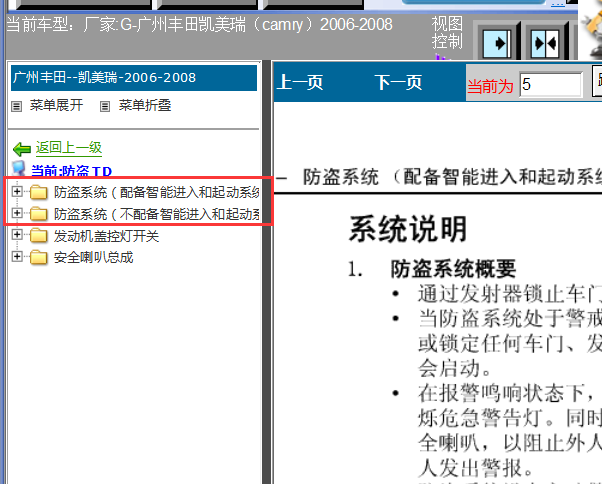This screenshot has height=484, width=602.
Task: Click the green back arrow icon
Action: coord(22,149)
